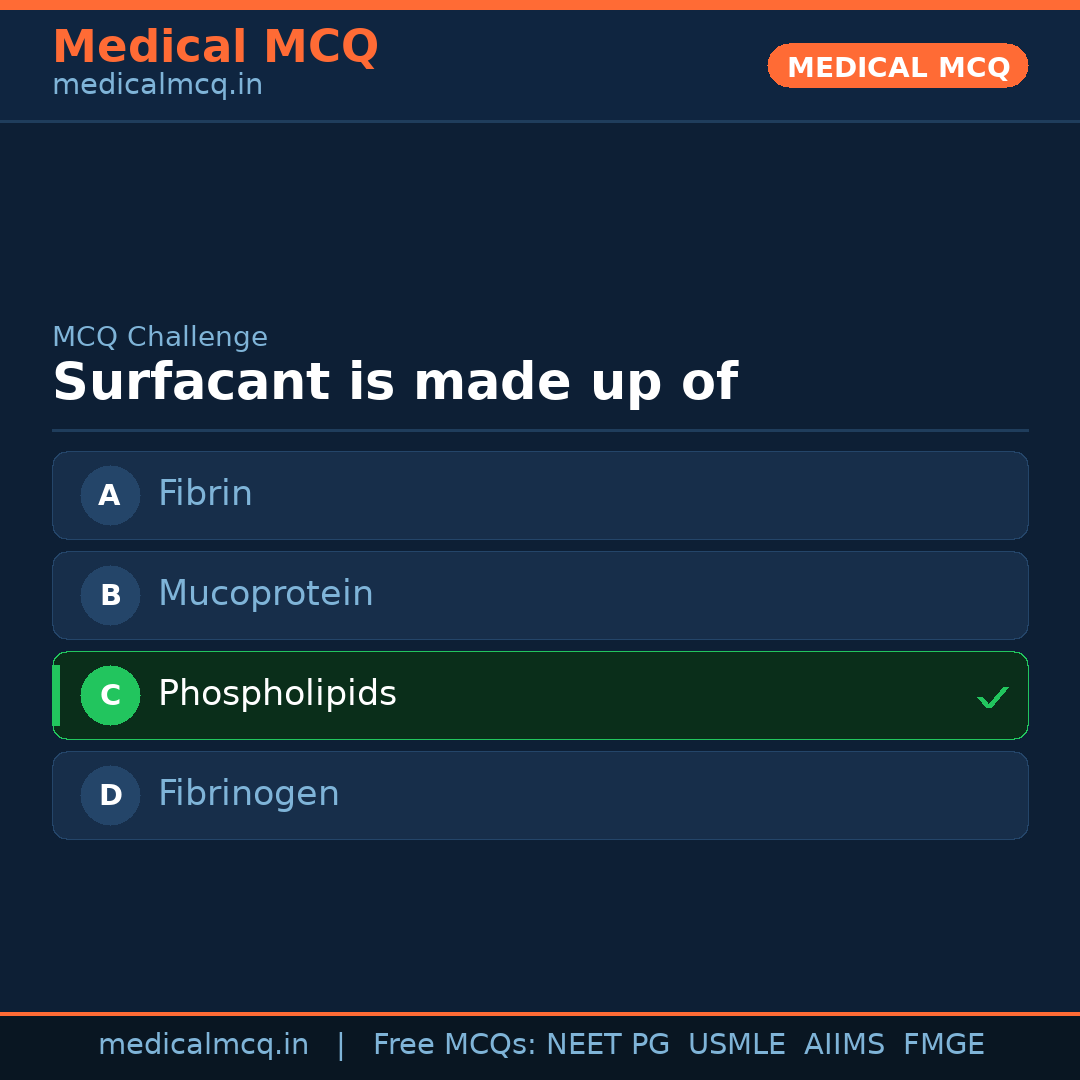Select the Fibrin answer option
Screen dimensions: 1080x1080
(x=540, y=495)
